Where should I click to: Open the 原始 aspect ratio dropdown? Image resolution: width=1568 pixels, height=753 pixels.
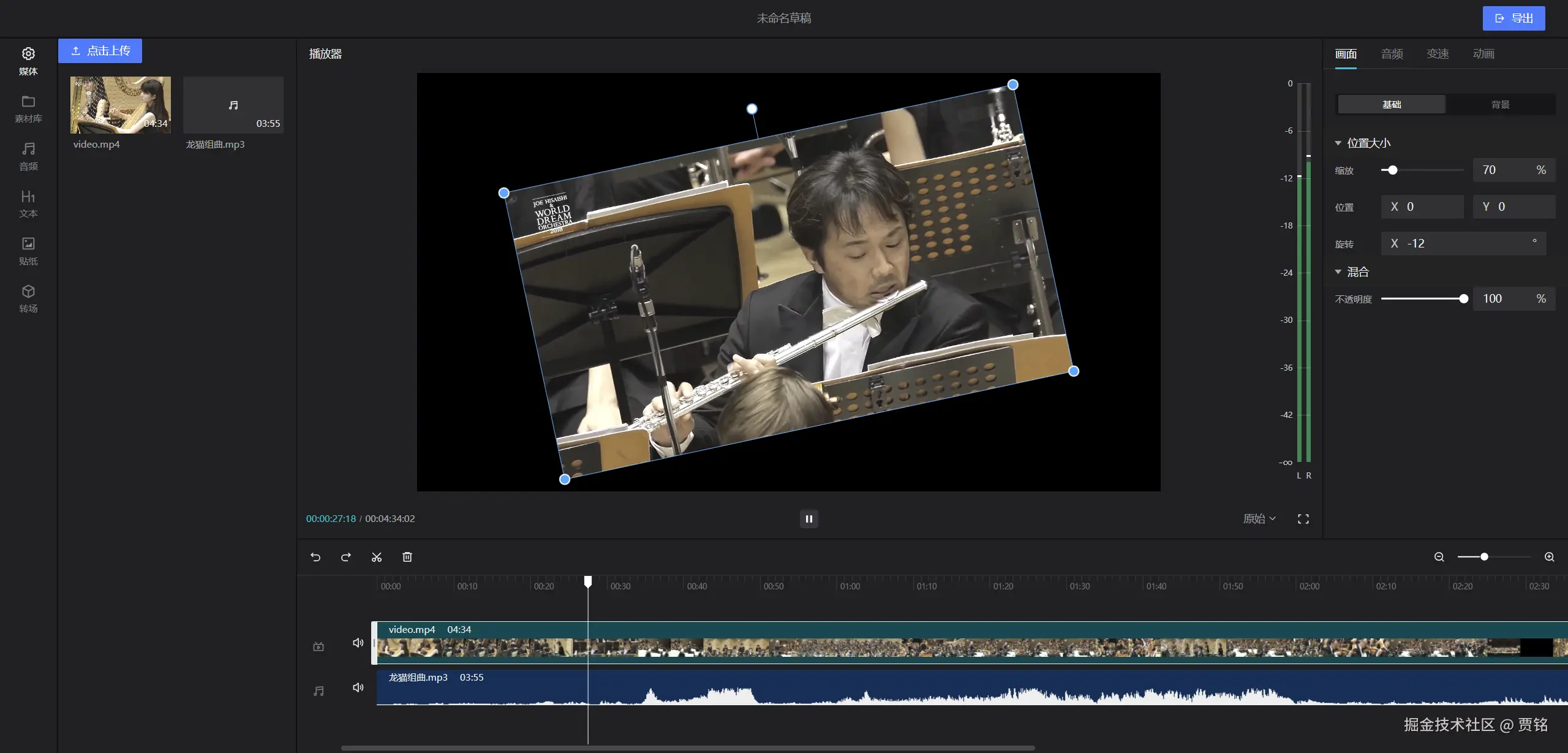click(1259, 519)
